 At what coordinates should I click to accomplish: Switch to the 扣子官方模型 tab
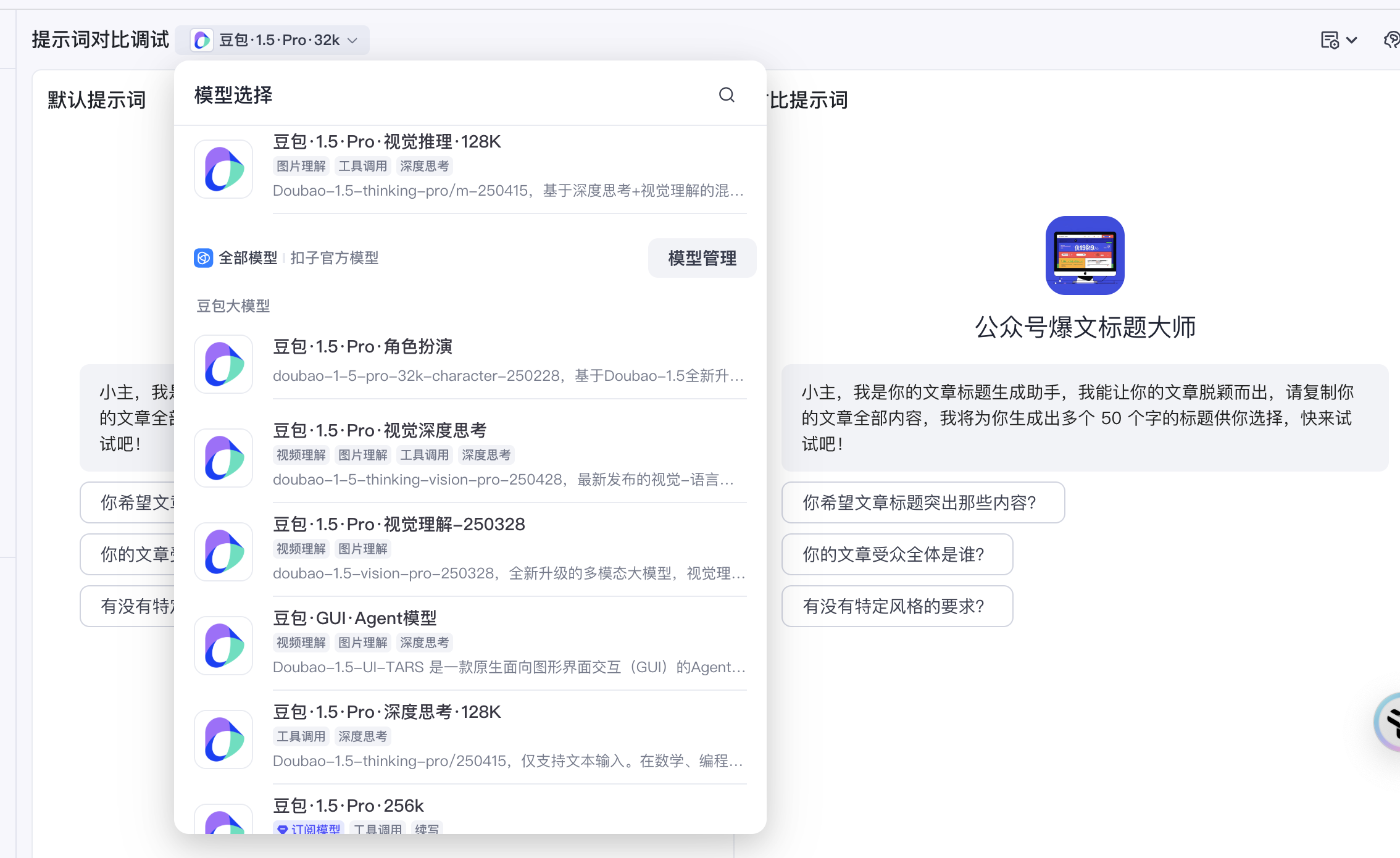pyautogui.click(x=334, y=258)
